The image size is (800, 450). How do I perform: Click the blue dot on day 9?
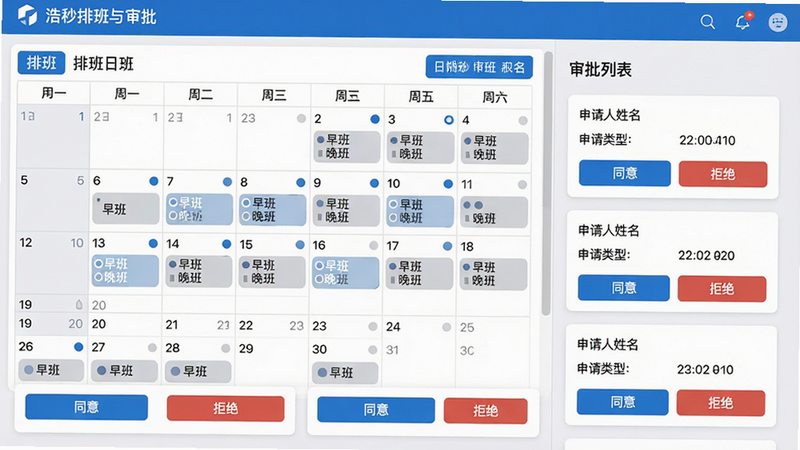374,183
